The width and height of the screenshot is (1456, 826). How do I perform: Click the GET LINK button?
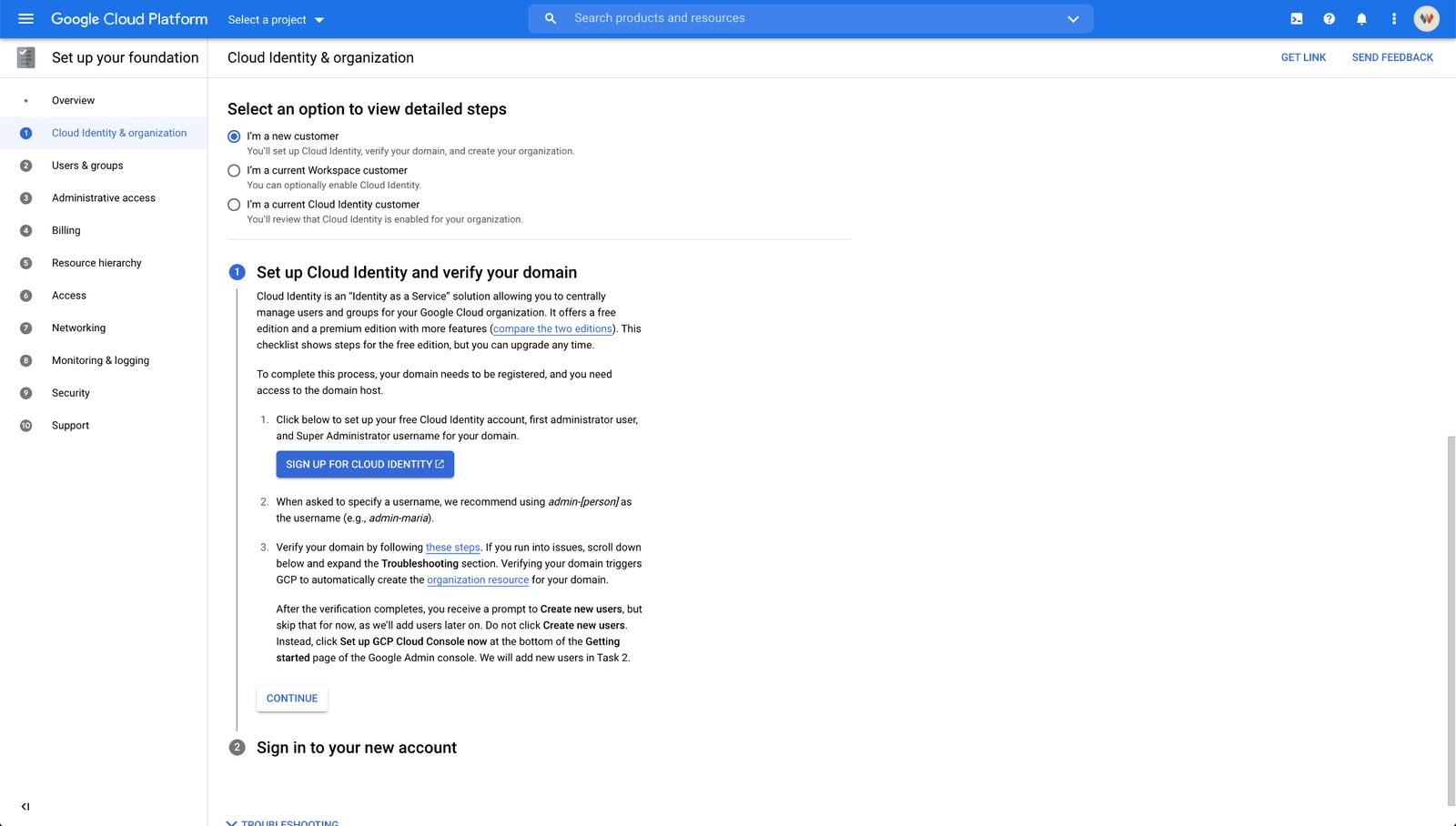pos(1303,57)
